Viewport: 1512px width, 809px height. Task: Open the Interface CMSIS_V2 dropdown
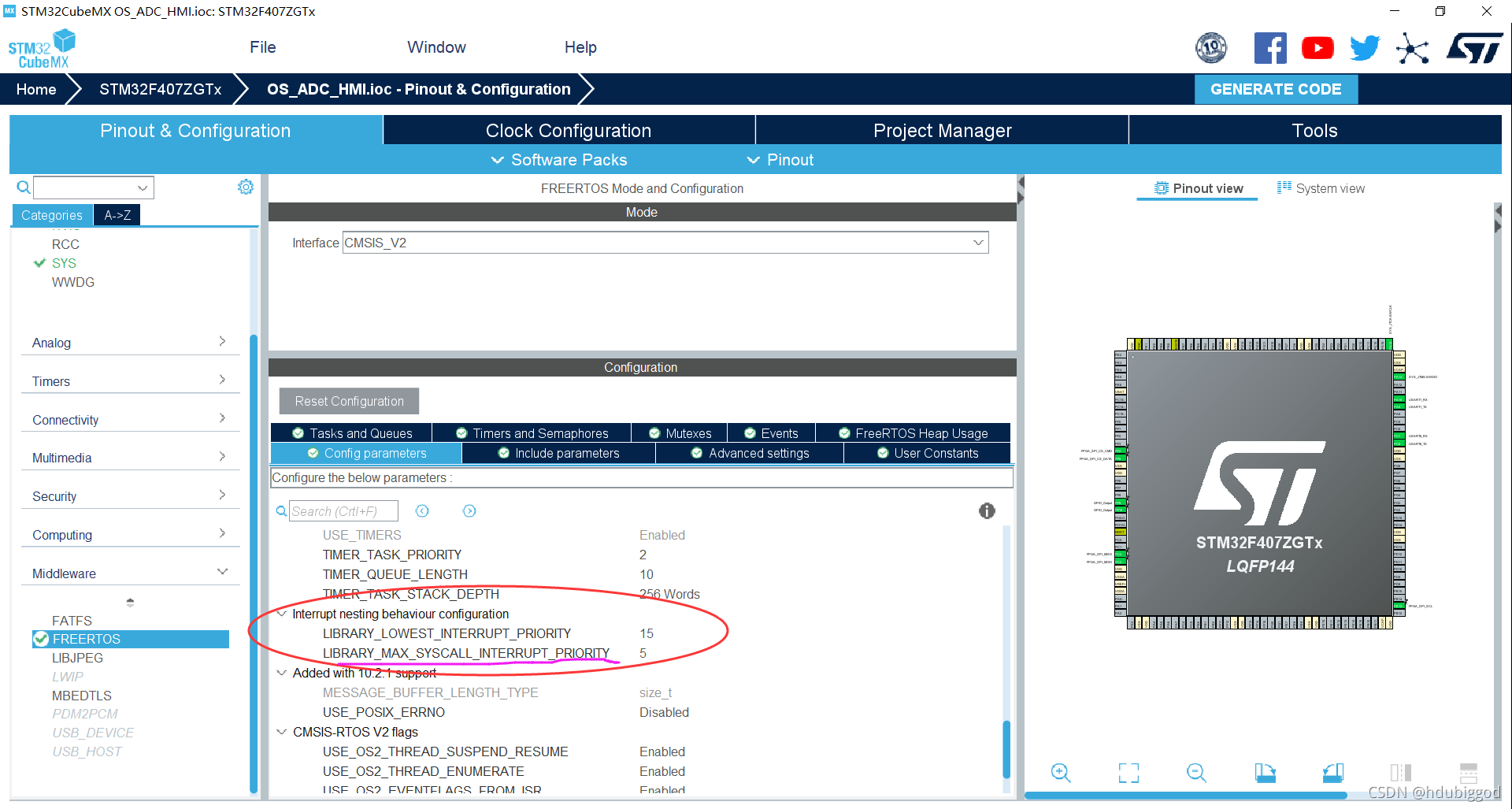point(978,243)
